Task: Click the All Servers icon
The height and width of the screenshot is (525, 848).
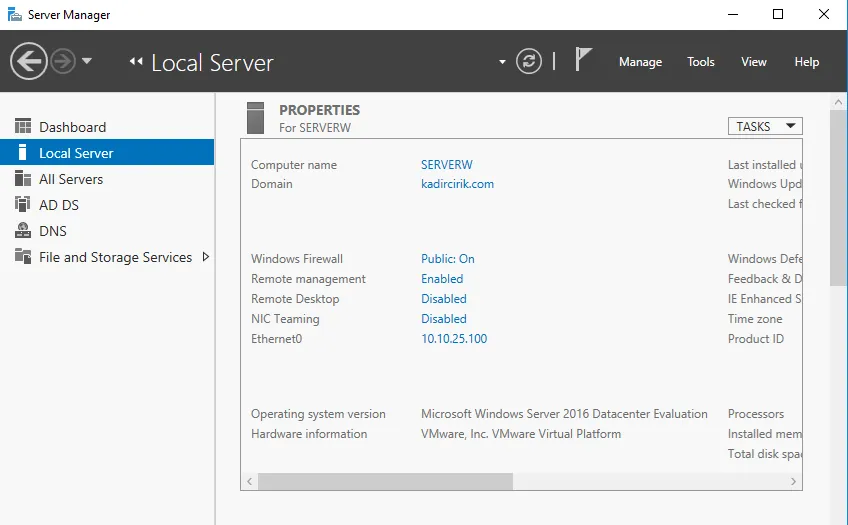Action: 23,178
